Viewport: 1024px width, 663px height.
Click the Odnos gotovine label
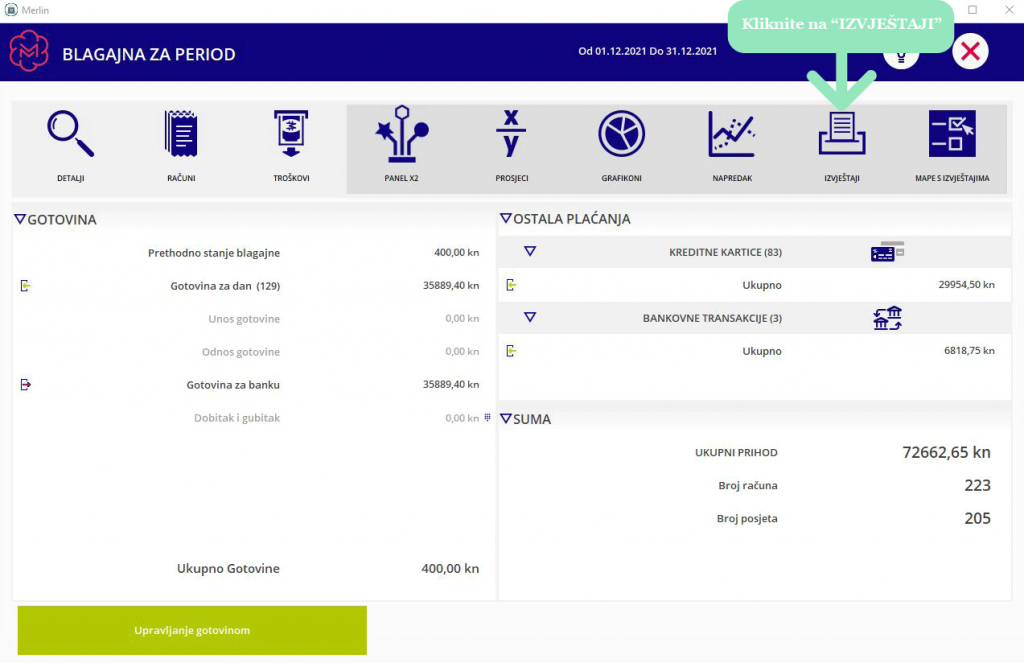[x=241, y=351]
